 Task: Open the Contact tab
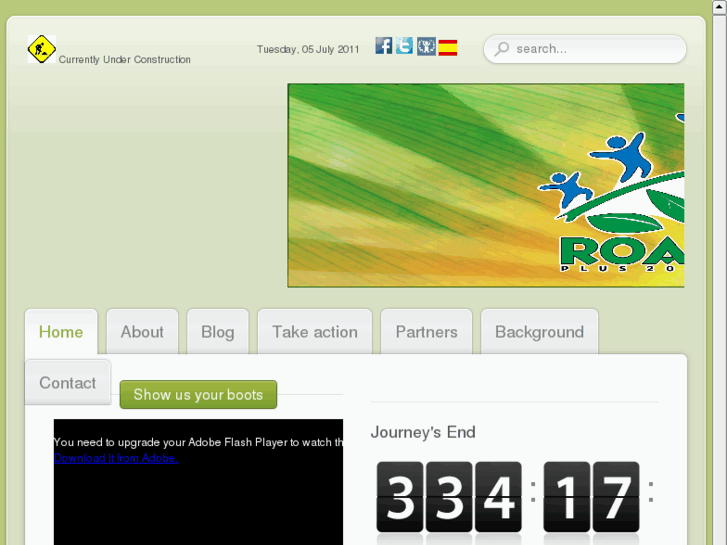pos(68,383)
